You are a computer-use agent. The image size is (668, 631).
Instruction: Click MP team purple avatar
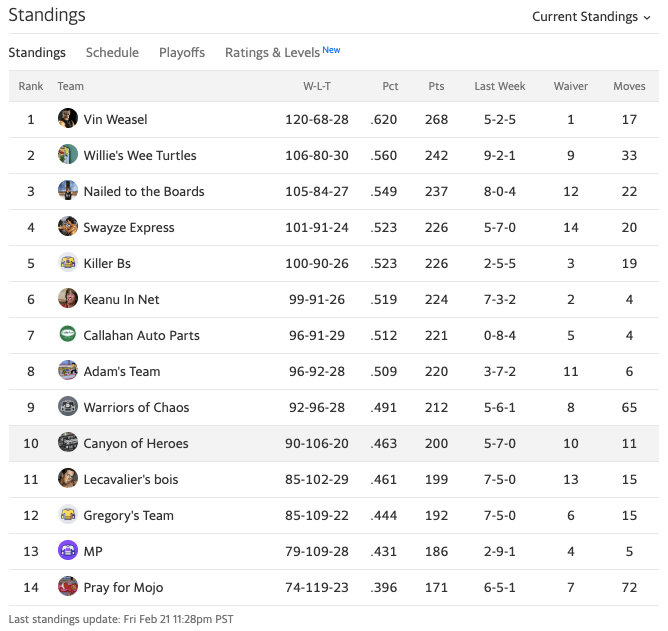pos(68,551)
